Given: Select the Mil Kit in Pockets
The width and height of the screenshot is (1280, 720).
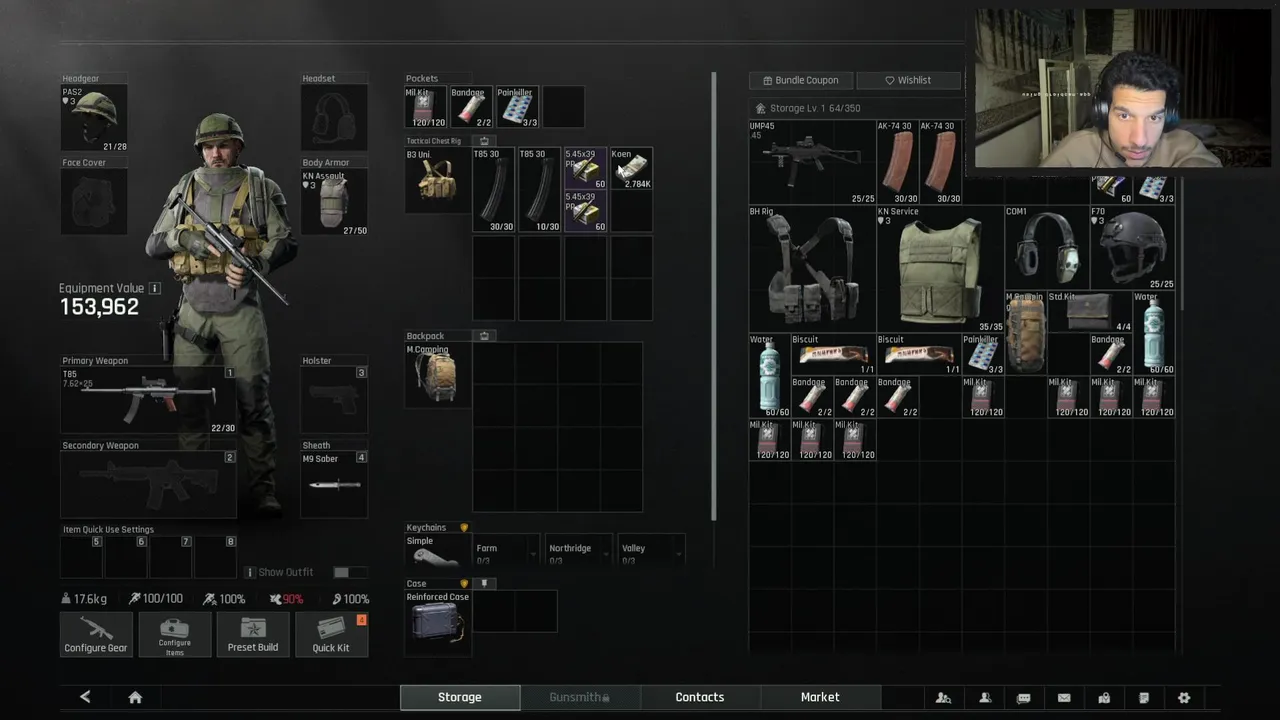Looking at the screenshot, I should pos(425,107).
